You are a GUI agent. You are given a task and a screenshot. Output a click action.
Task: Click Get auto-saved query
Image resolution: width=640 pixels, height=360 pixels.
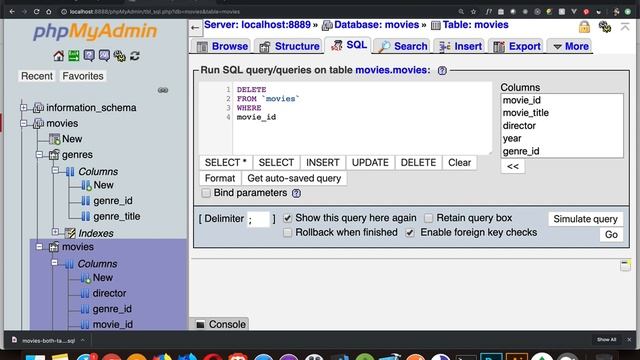point(294,178)
